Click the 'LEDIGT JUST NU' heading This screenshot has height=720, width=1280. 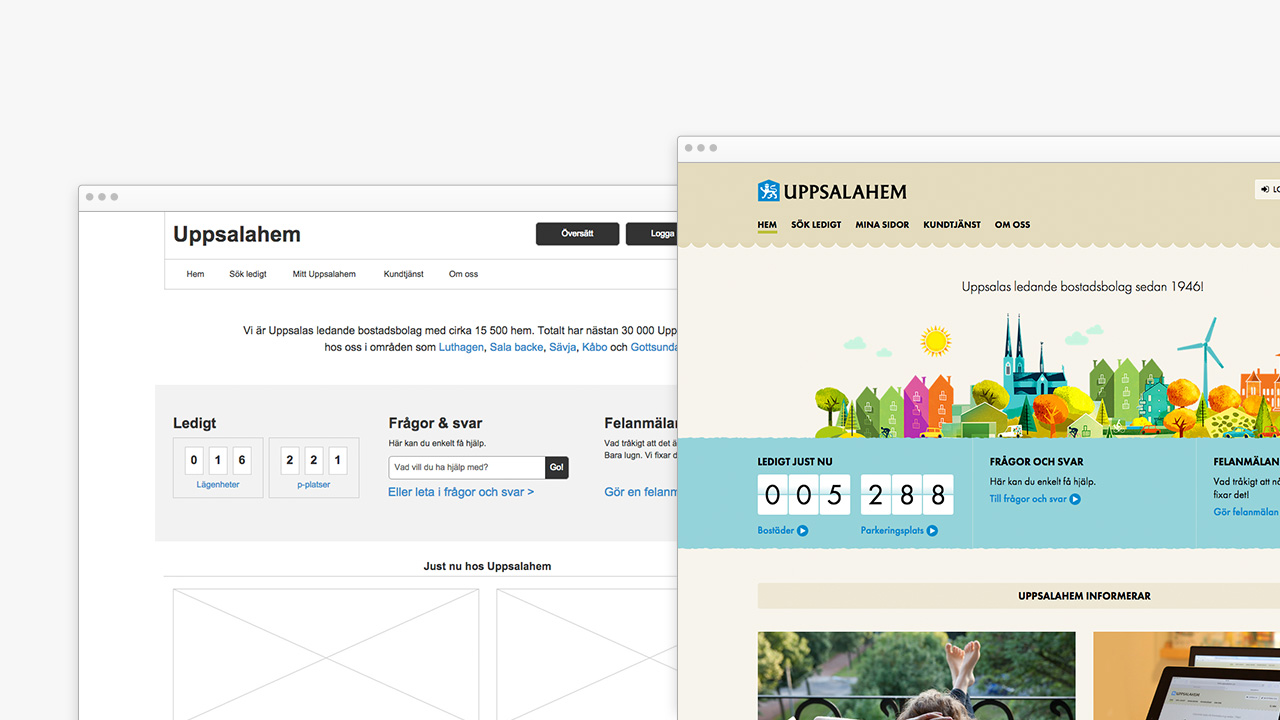[795, 462]
